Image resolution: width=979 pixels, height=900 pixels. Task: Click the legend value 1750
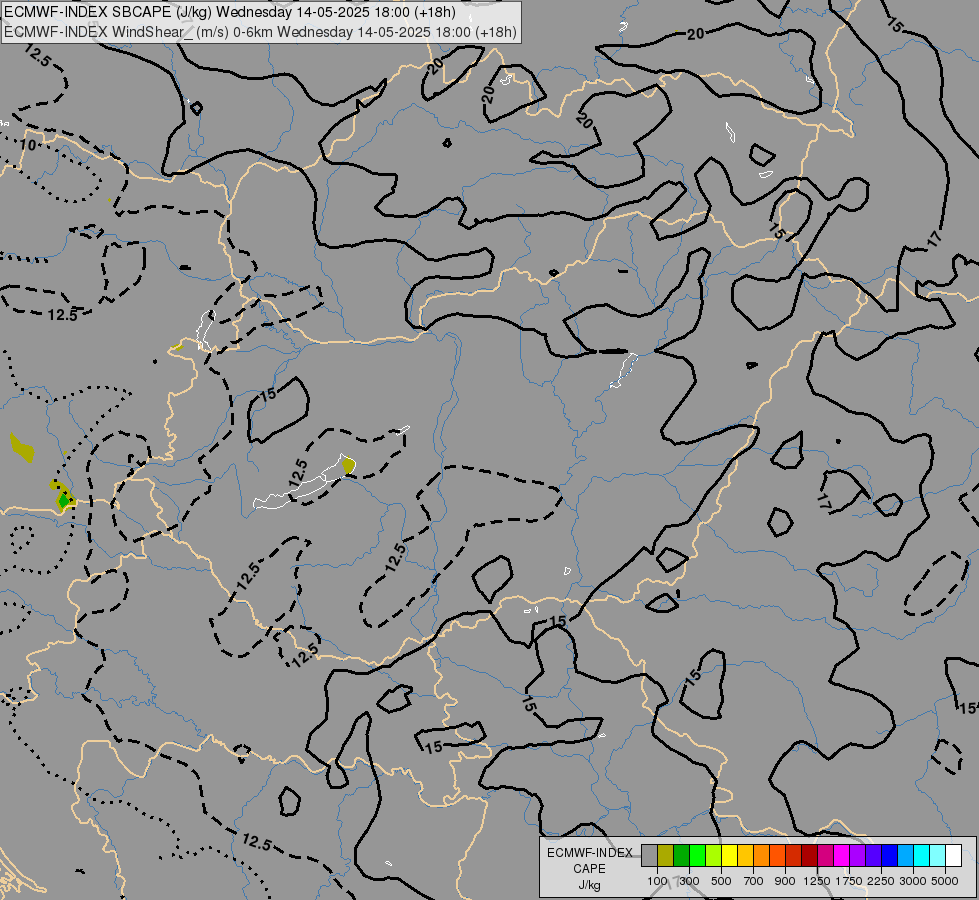tap(849, 881)
